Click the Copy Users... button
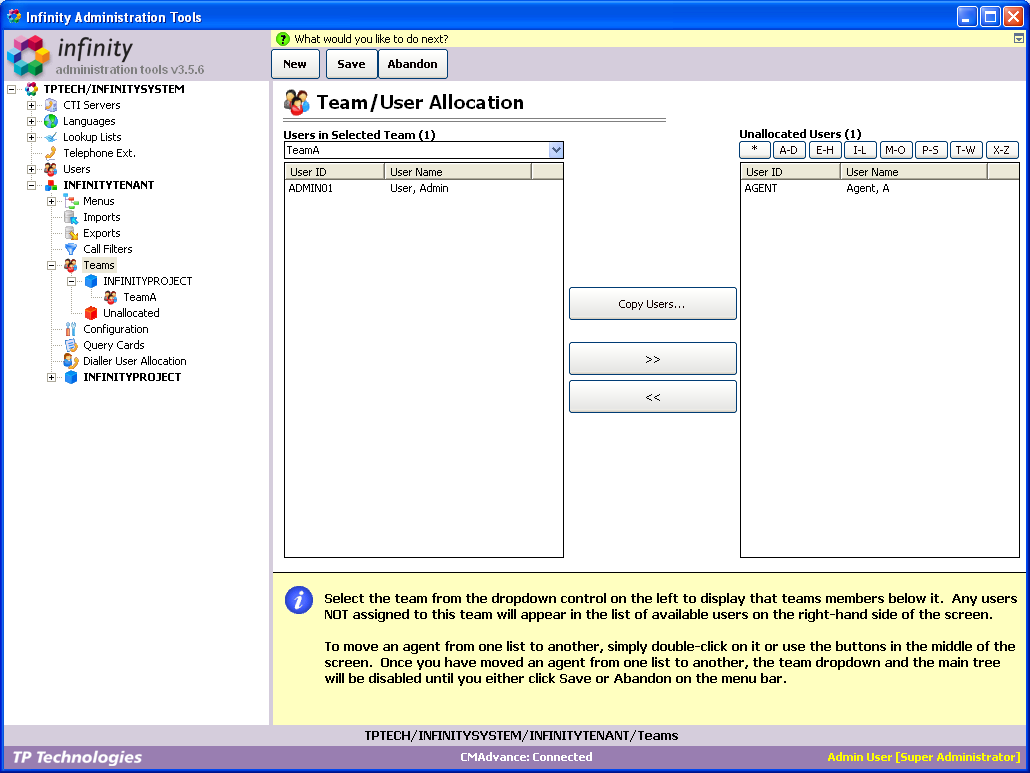The height and width of the screenshot is (773, 1030). (652, 304)
